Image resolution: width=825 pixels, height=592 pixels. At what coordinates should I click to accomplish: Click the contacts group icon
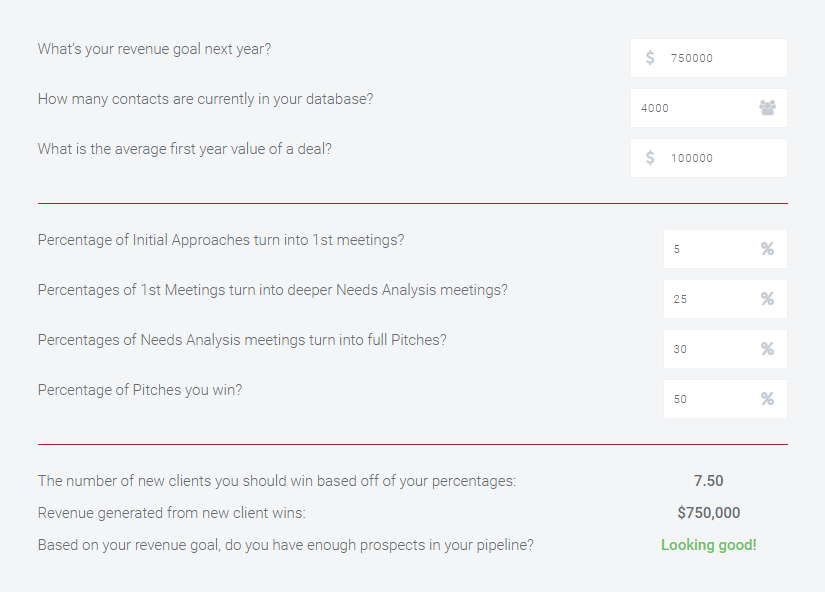767,108
